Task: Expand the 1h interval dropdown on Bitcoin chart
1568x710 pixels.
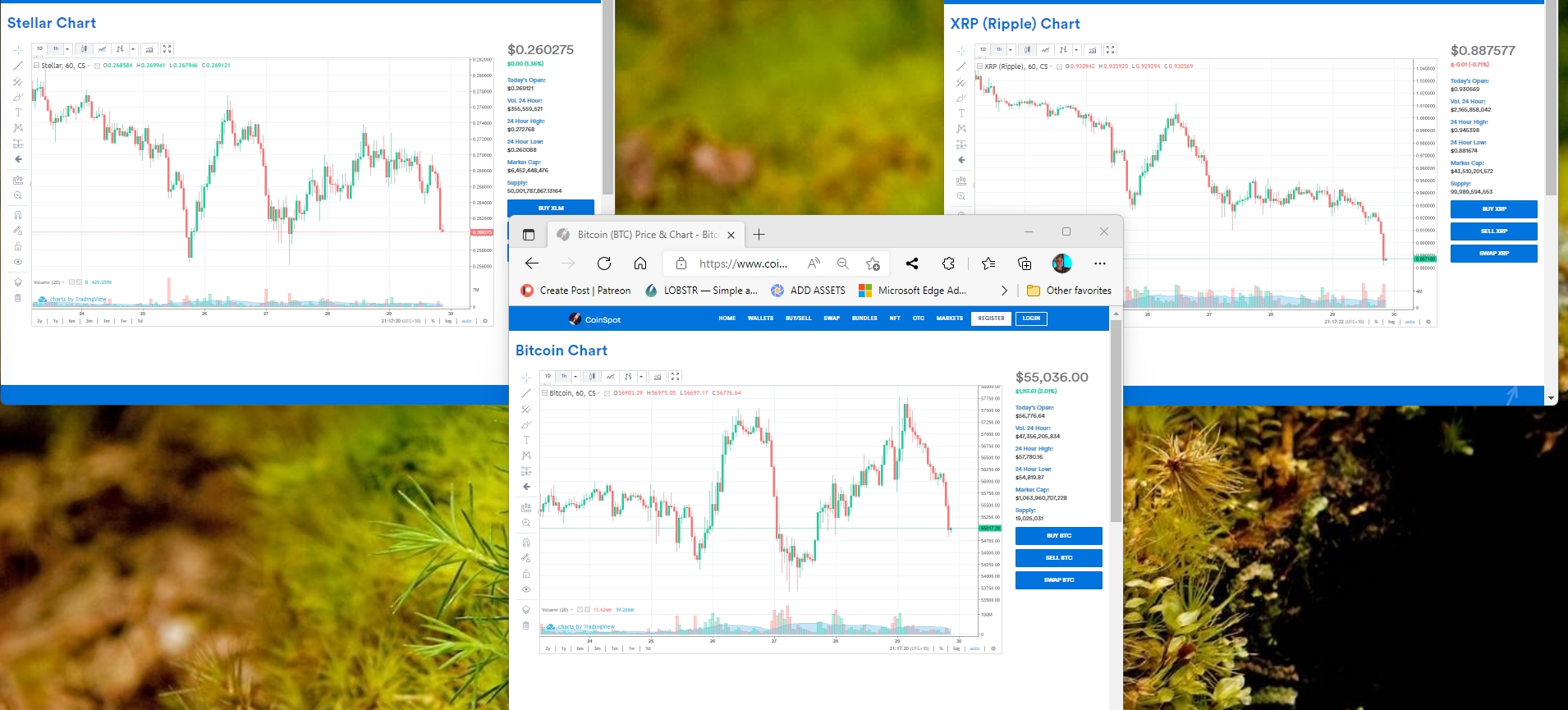Action: [575, 376]
